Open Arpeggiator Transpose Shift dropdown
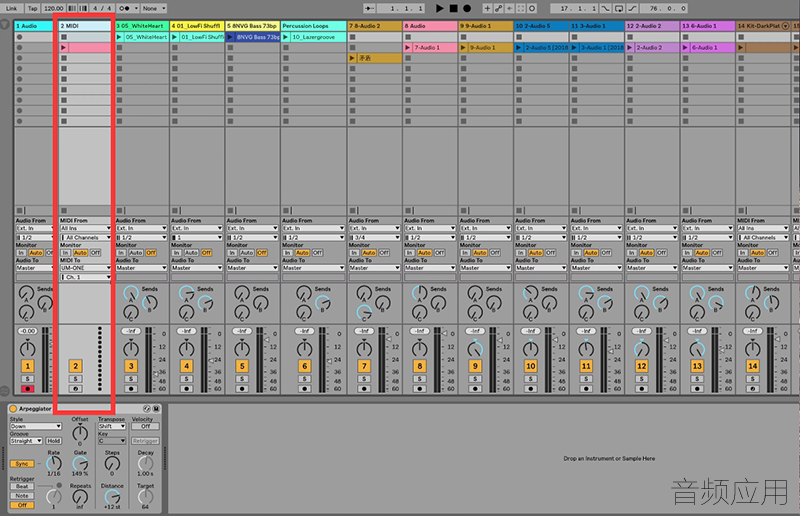This screenshot has width=800, height=516. click(x=112, y=426)
